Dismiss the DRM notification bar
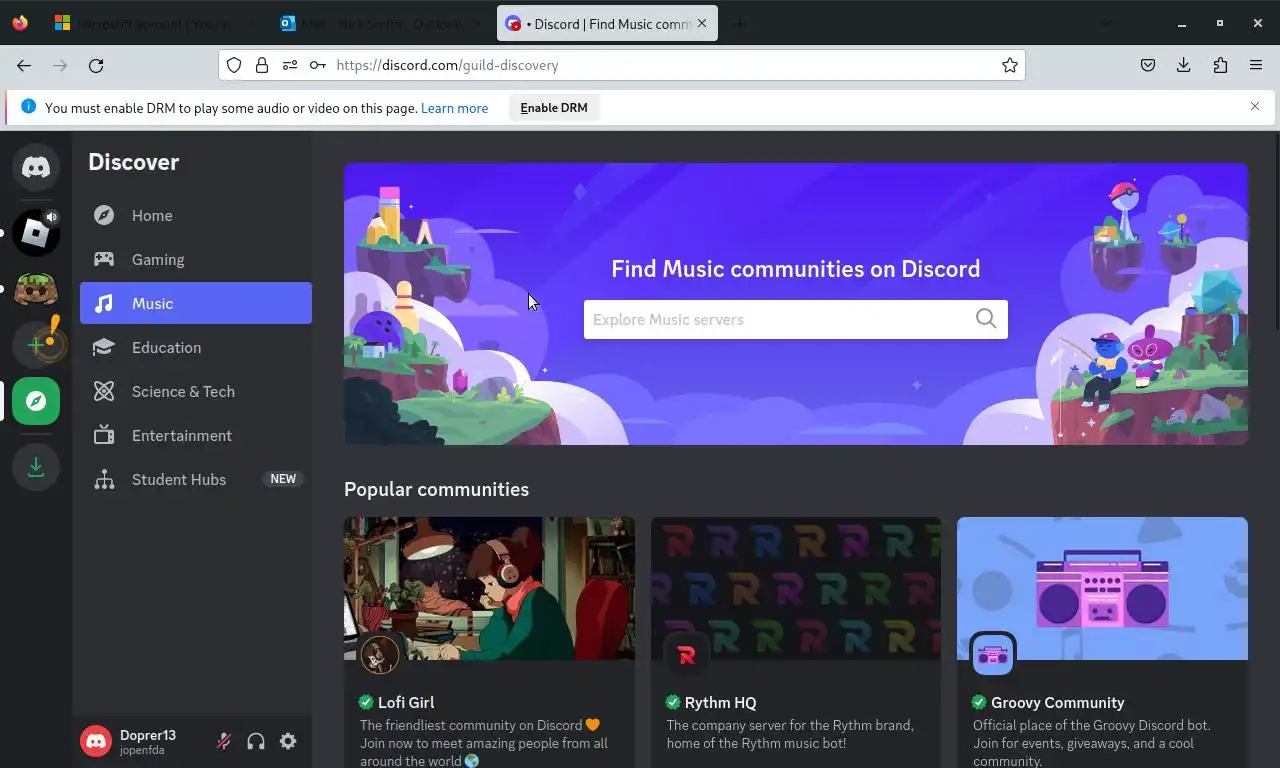The image size is (1280, 768). click(1255, 106)
